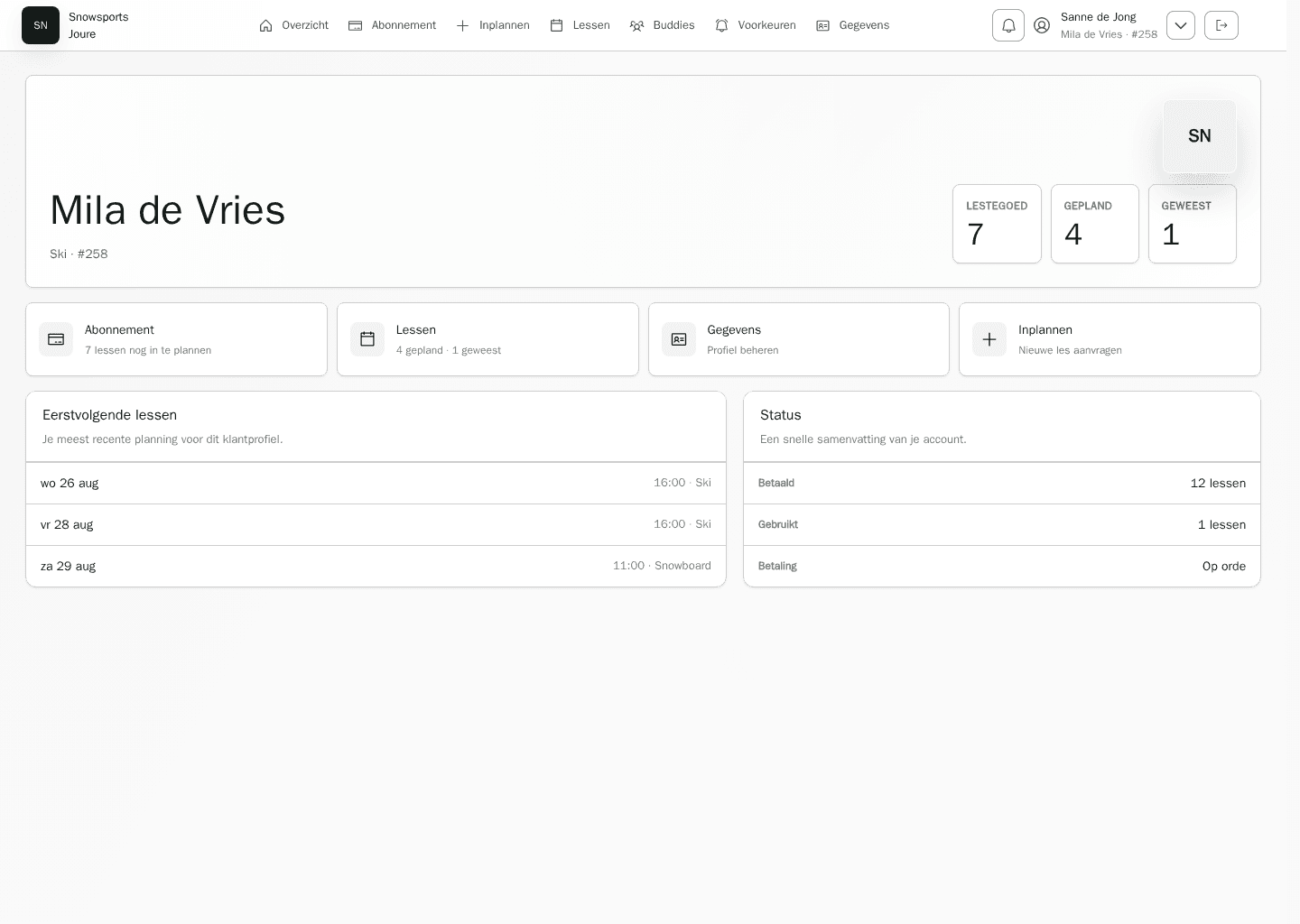Click the Lestegoed 7 stat card
This screenshot has width=1300, height=924.
click(x=997, y=224)
